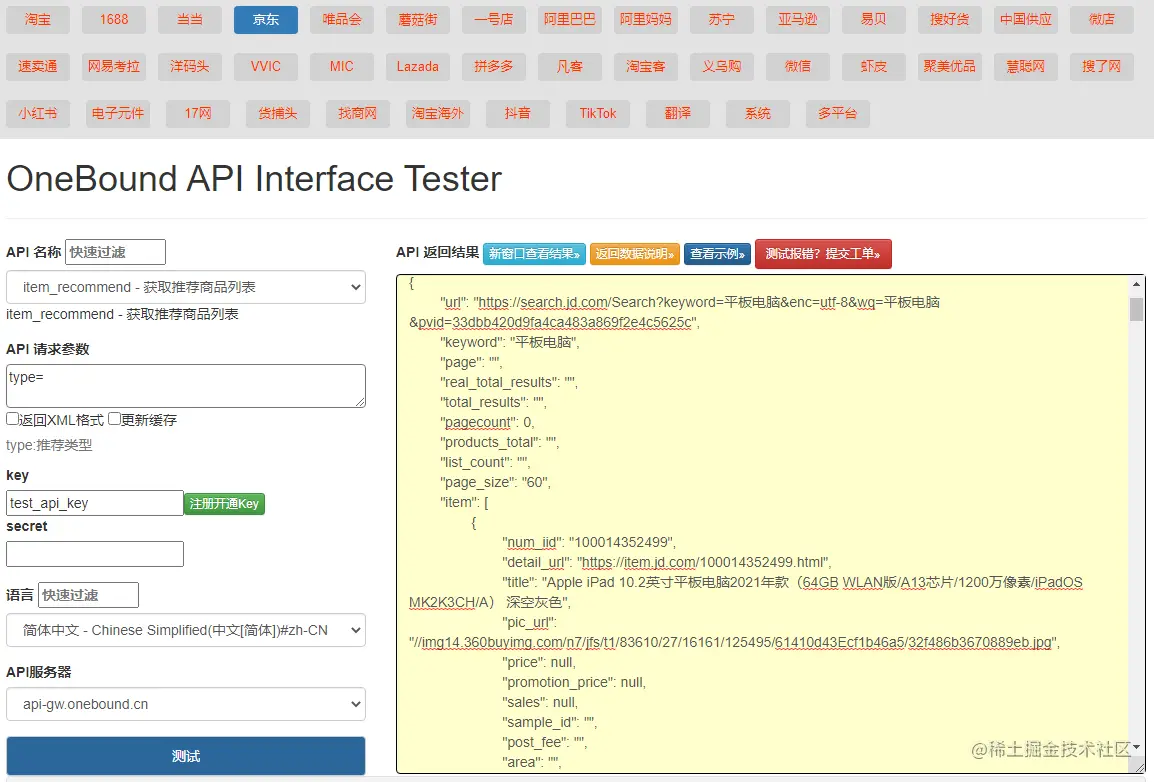Focus the API request parameters textarea
1154x782 pixels.
point(185,386)
